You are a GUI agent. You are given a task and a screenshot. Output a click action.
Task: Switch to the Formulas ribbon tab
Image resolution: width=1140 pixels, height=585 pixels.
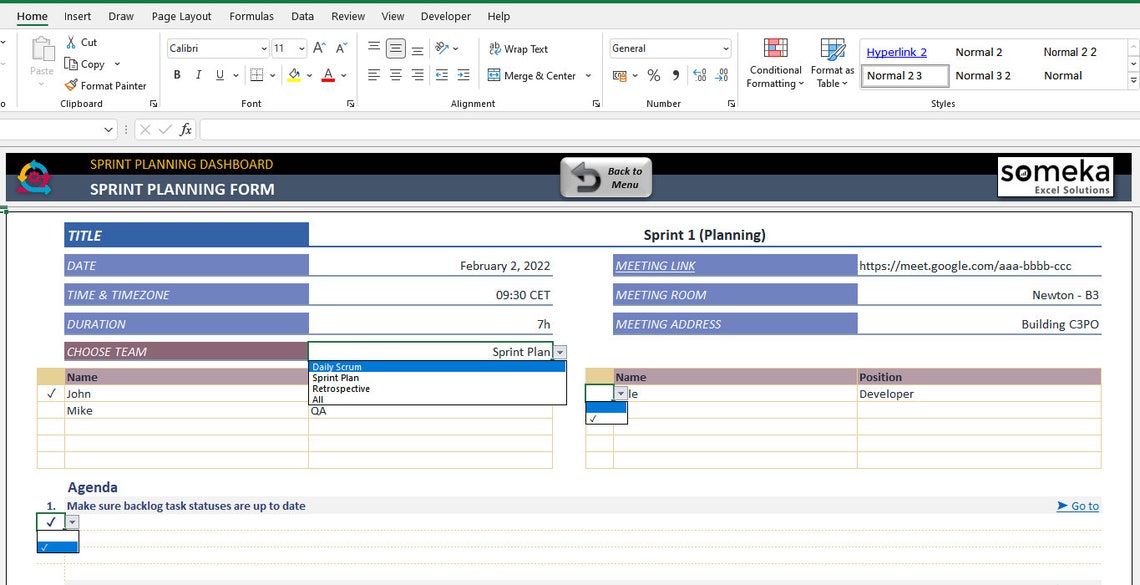(x=251, y=16)
